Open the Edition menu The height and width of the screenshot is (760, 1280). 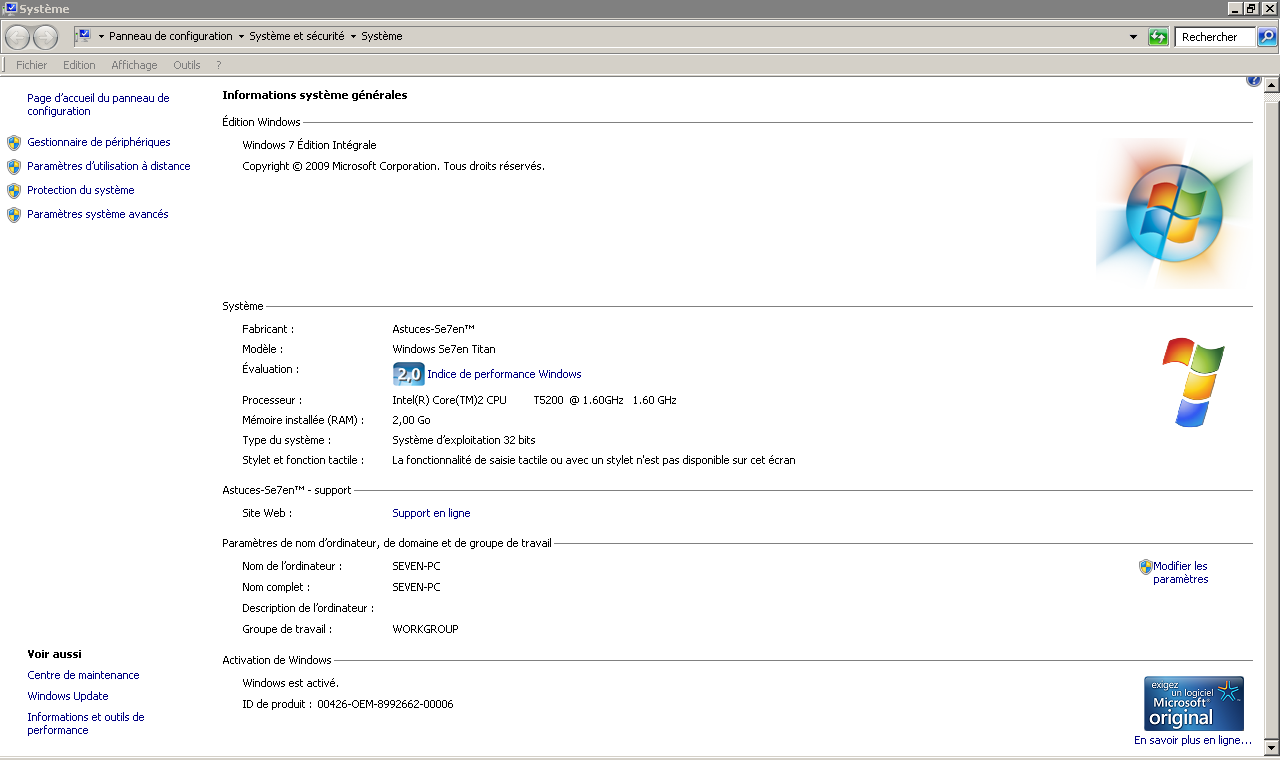[79, 65]
